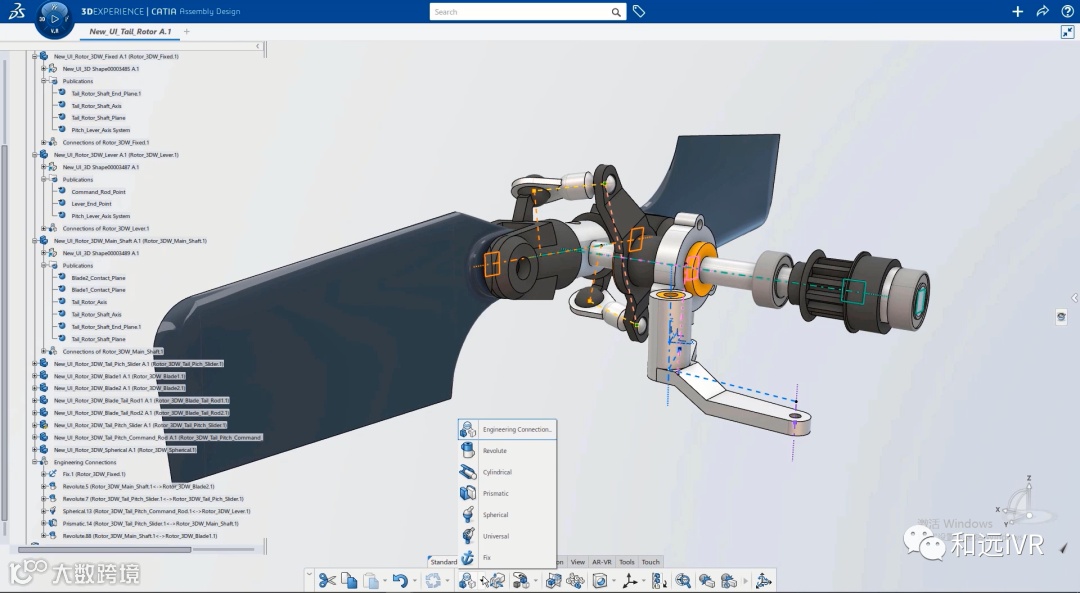
Task: Click the Copy icon in bottom toolbar
Action: coord(349,581)
